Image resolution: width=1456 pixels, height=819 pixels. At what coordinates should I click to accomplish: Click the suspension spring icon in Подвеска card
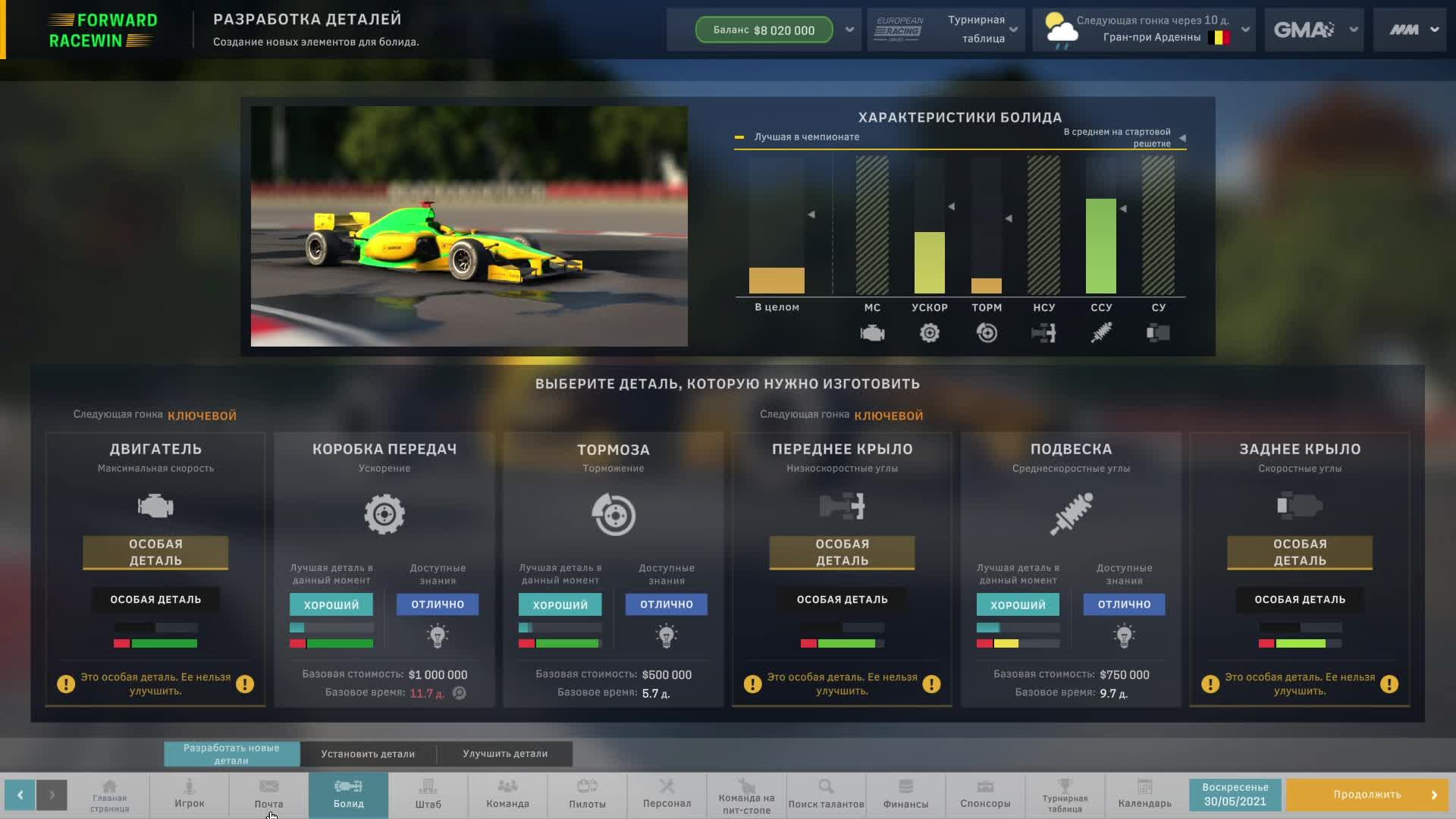tap(1071, 513)
